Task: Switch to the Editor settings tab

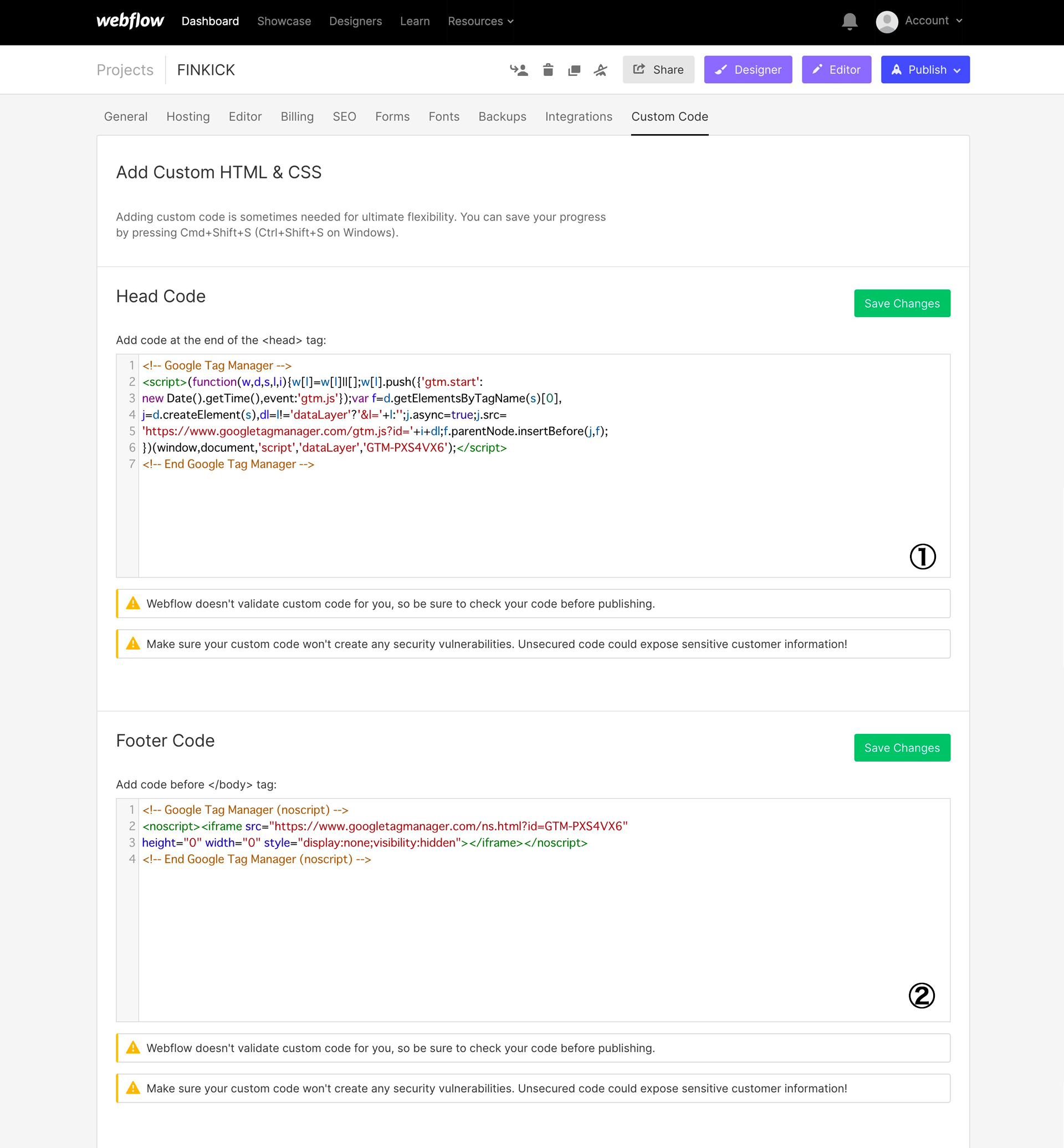Action: 245,116
